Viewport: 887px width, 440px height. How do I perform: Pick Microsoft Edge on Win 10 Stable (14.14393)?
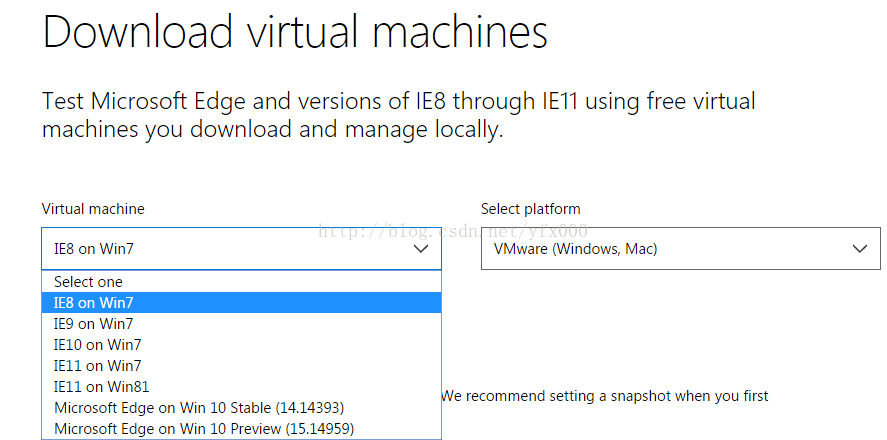click(241, 407)
